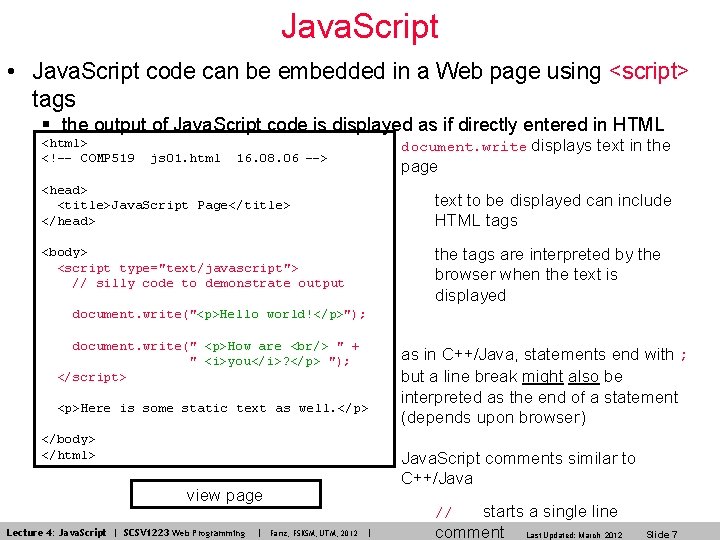Viewport: 720px width, 540px height.
Task: Click the 'JavaScript' slide title
Action: pyautogui.click(x=360, y=27)
